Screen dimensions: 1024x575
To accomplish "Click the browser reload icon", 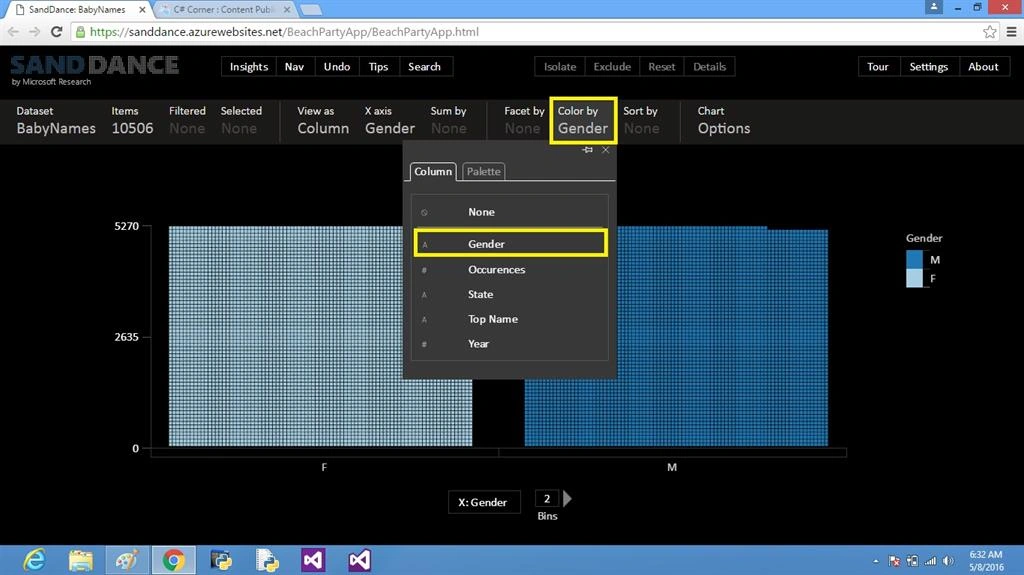I will (x=57, y=31).
